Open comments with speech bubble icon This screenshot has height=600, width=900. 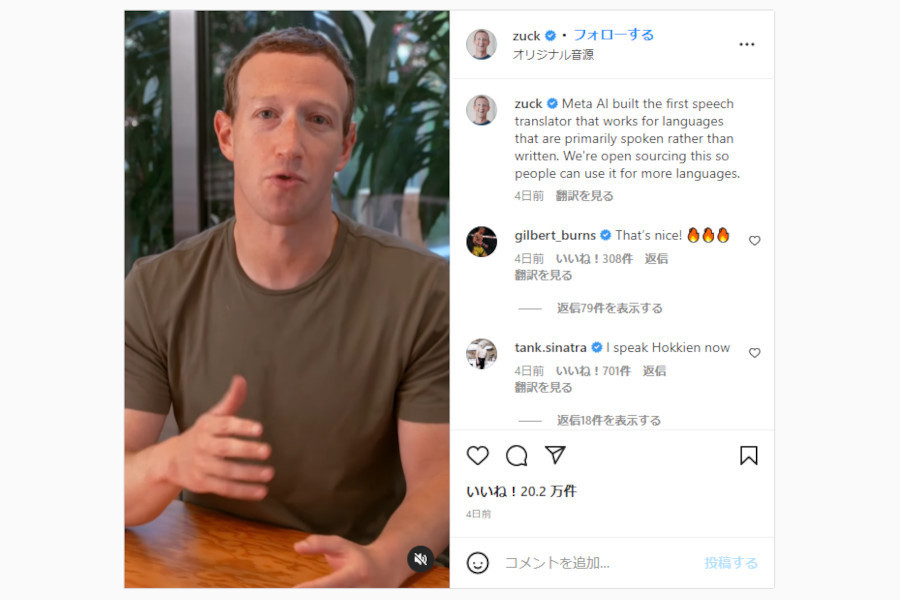[x=517, y=455]
